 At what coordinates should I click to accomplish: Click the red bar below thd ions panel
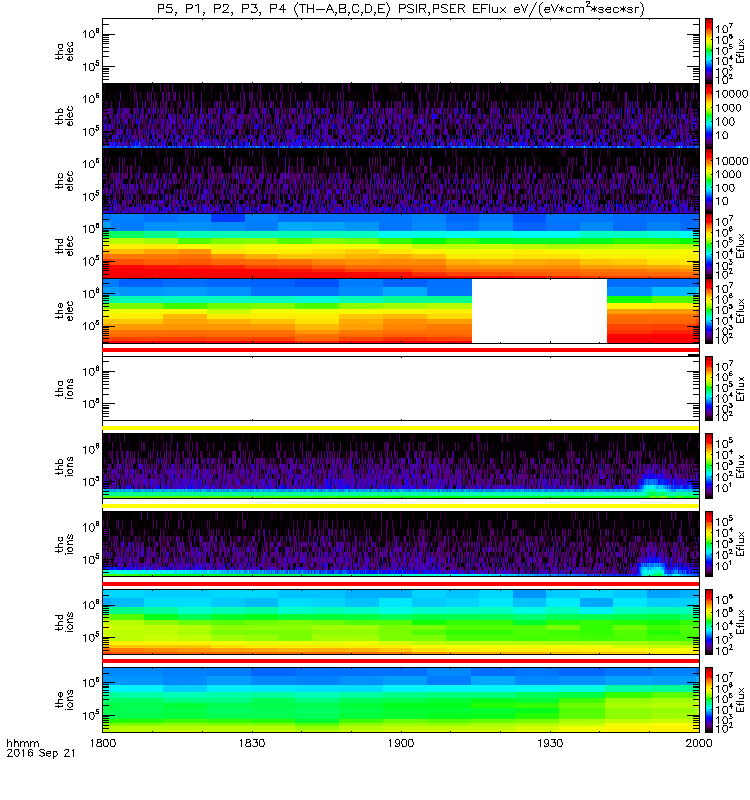[401, 661]
